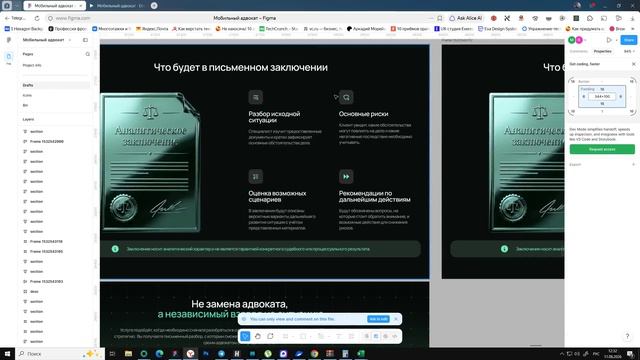This screenshot has height=360, width=640.
Task: Open the Figma main menu logo
Action: click(9, 40)
